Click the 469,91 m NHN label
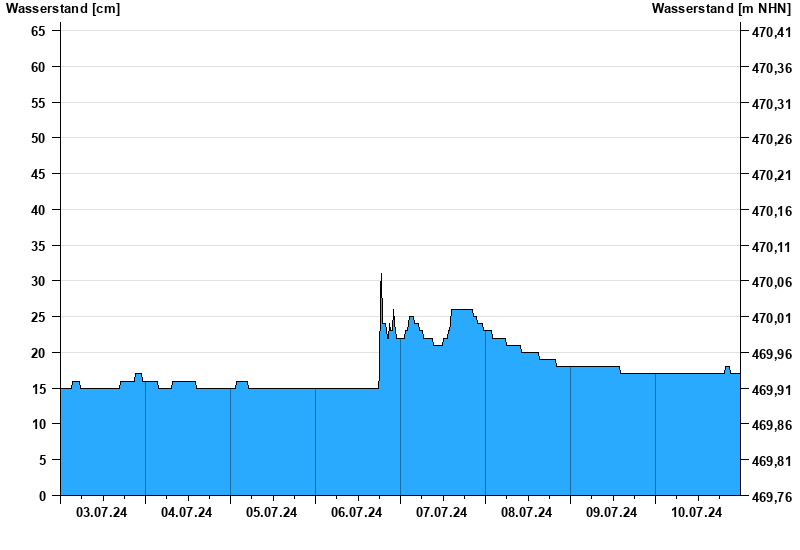The height and width of the screenshot is (550, 800). tap(771, 390)
